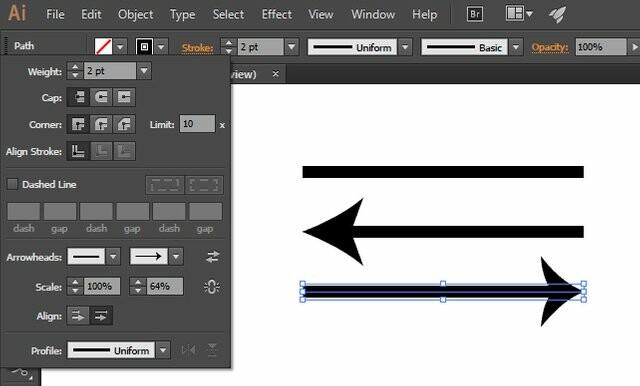Click the 64% scale stepper arrows
The image size is (640, 386).
(x=138, y=286)
